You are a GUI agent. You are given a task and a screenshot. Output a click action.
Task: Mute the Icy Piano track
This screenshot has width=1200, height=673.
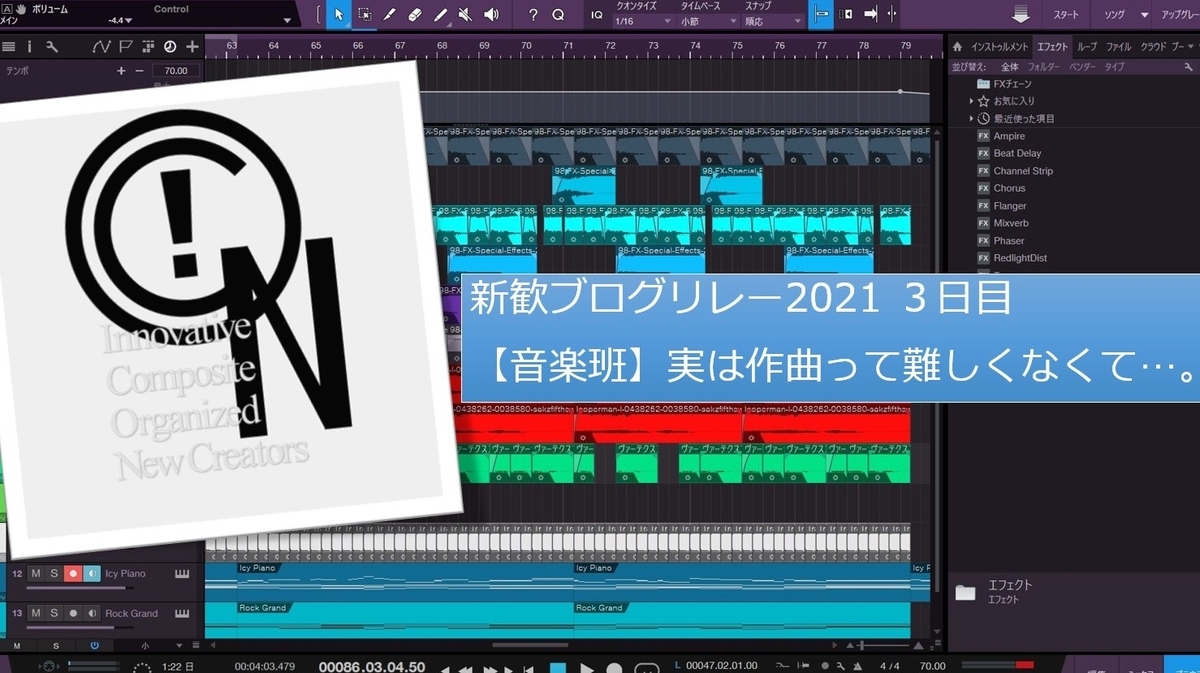(x=35, y=574)
